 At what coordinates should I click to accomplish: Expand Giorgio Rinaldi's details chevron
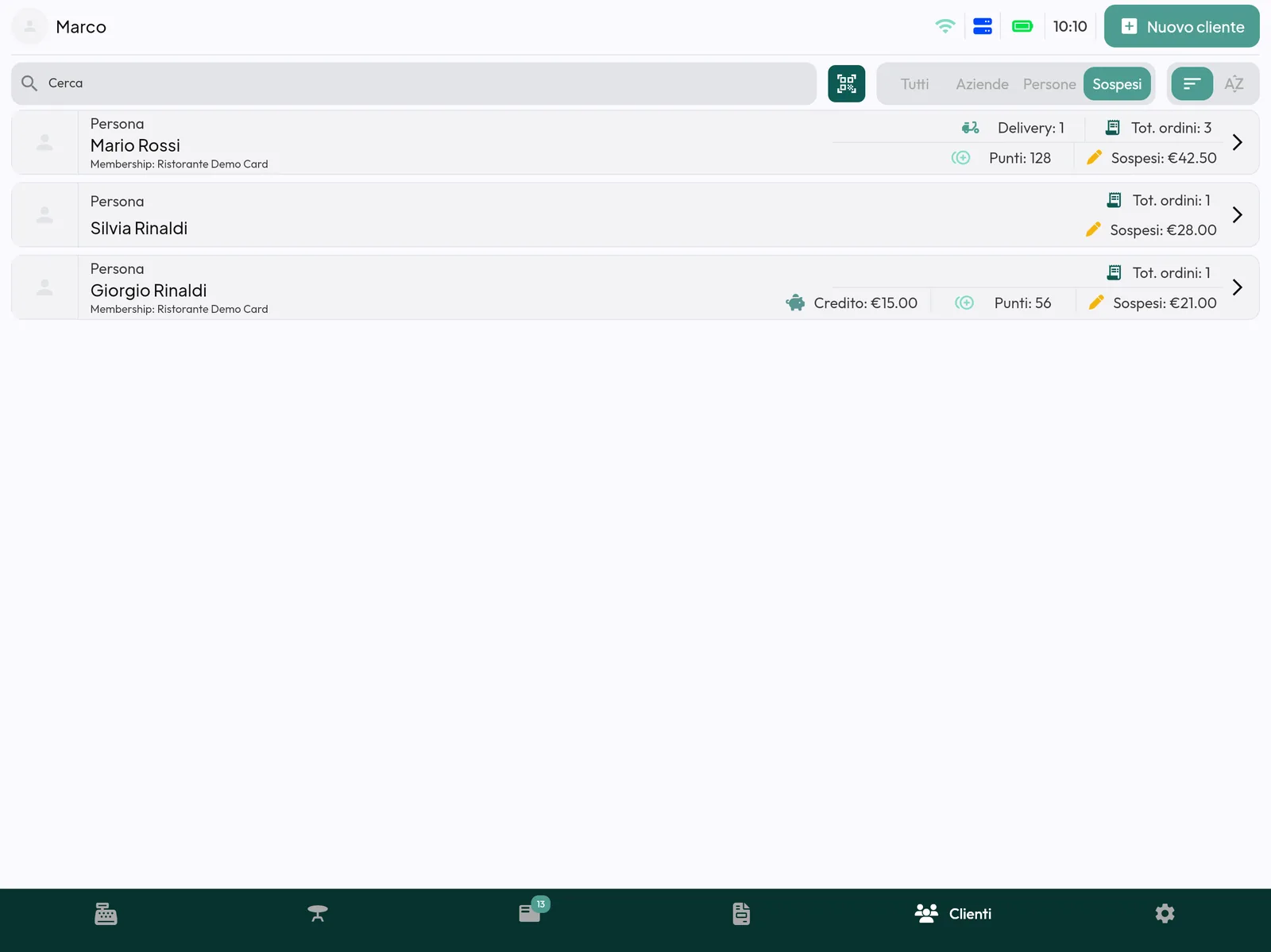coord(1237,287)
